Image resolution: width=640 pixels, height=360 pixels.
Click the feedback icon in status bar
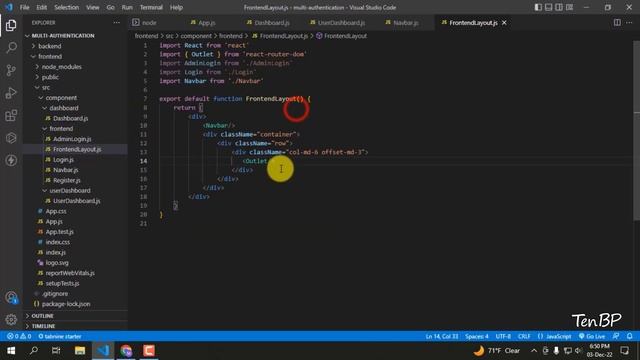(616, 336)
